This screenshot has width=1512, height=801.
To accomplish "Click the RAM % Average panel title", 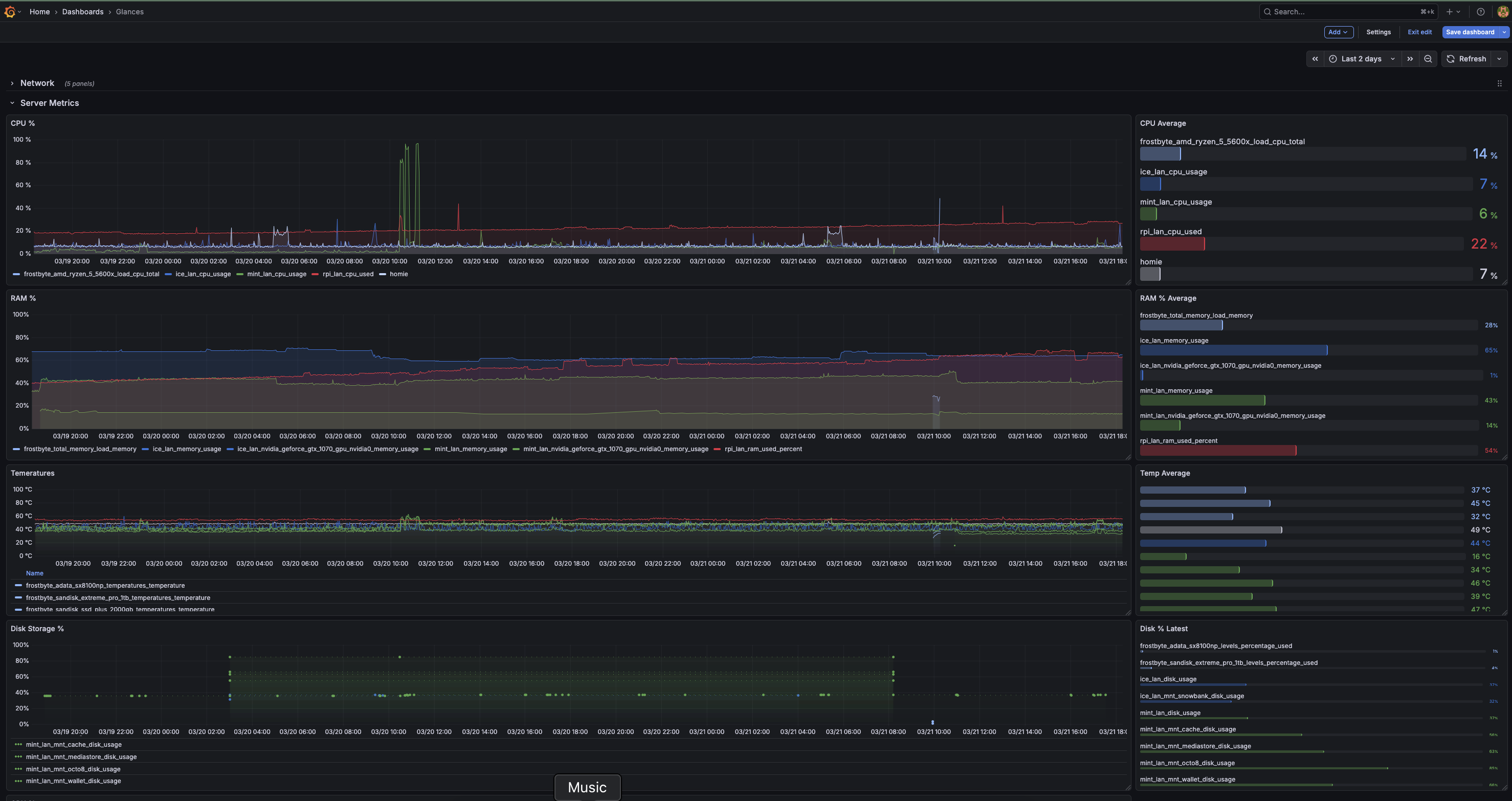I will point(1168,298).
